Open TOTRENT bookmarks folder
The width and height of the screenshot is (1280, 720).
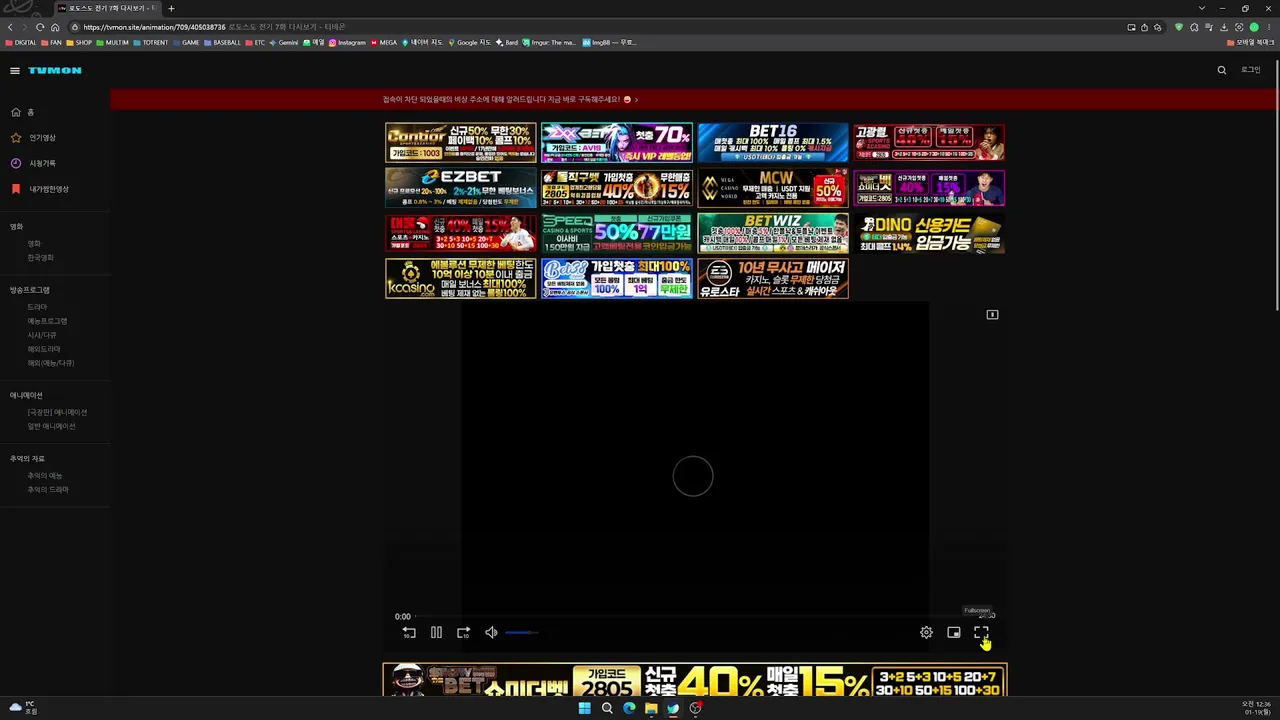[151, 43]
